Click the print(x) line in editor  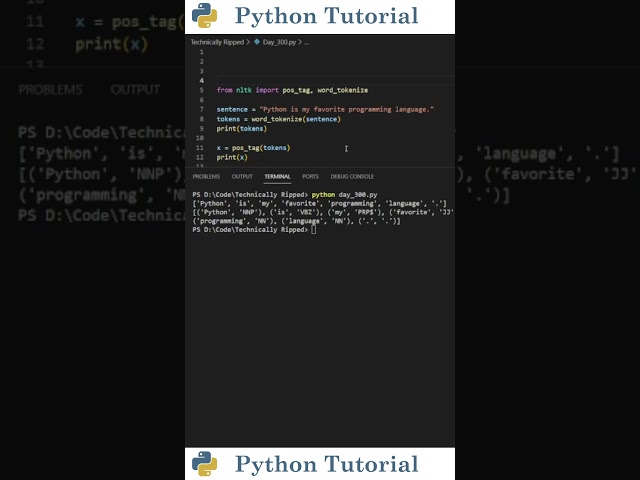coord(232,158)
